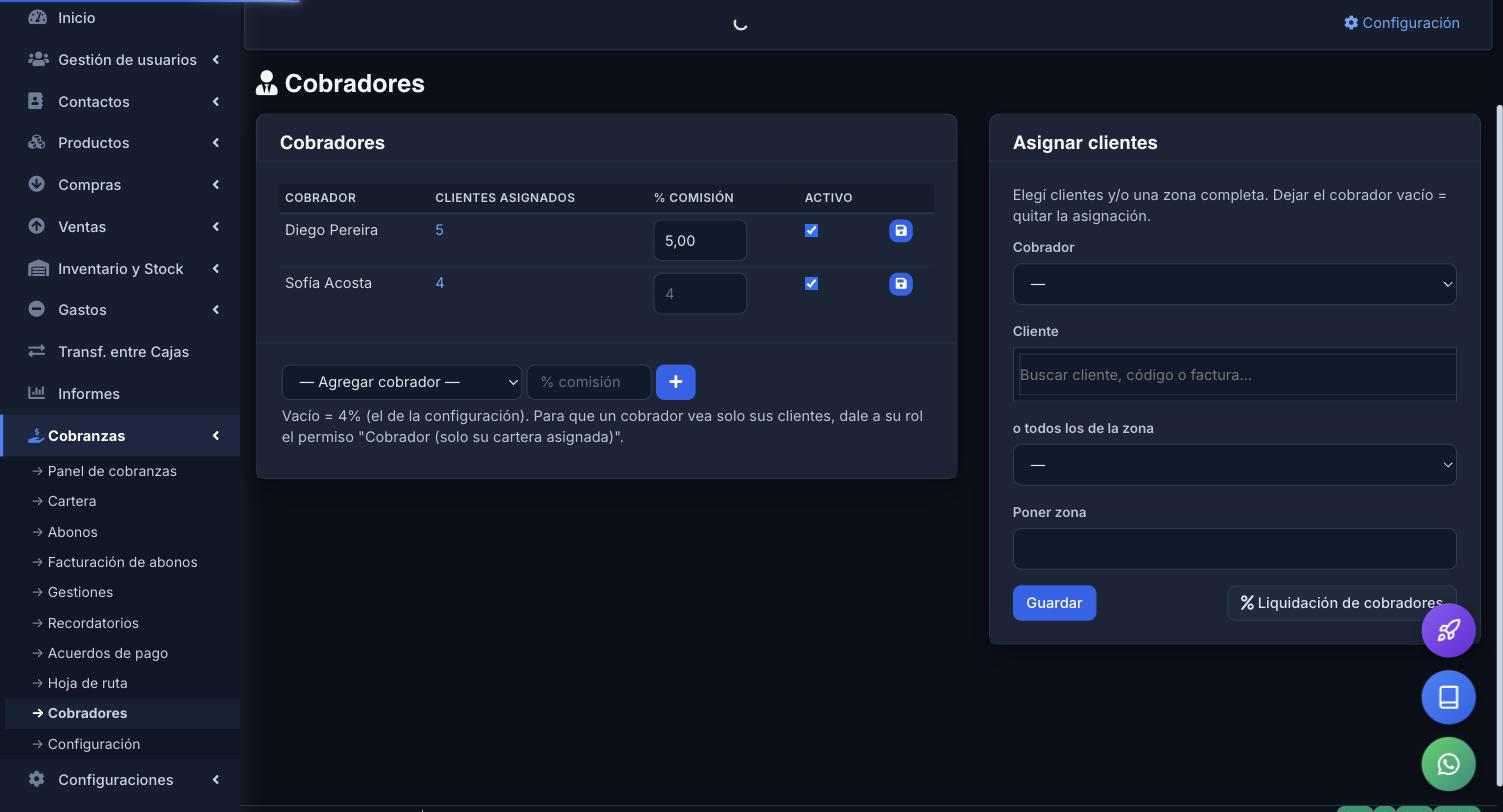Expand the Configuraciones menu chevron
This screenshot has height=812, width=1503.
coord(215,779)
